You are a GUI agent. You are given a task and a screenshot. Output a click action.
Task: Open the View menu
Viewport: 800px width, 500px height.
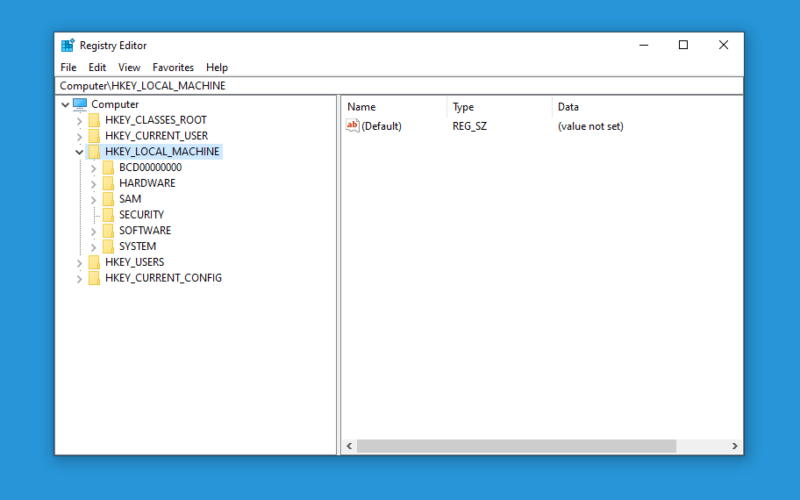tap(129, 67)
